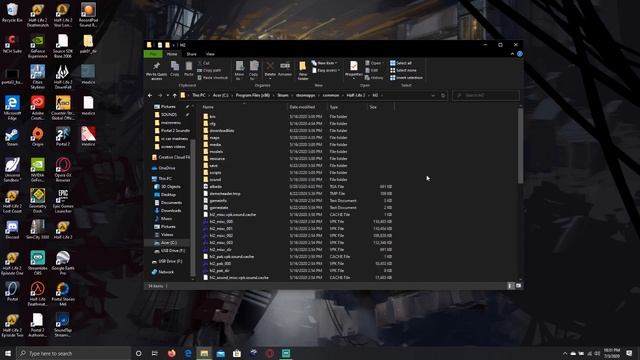The height and width of the screenshot is (360, 640).
Task: Click the Copy ribbon icon
Action: pos(175,69)
